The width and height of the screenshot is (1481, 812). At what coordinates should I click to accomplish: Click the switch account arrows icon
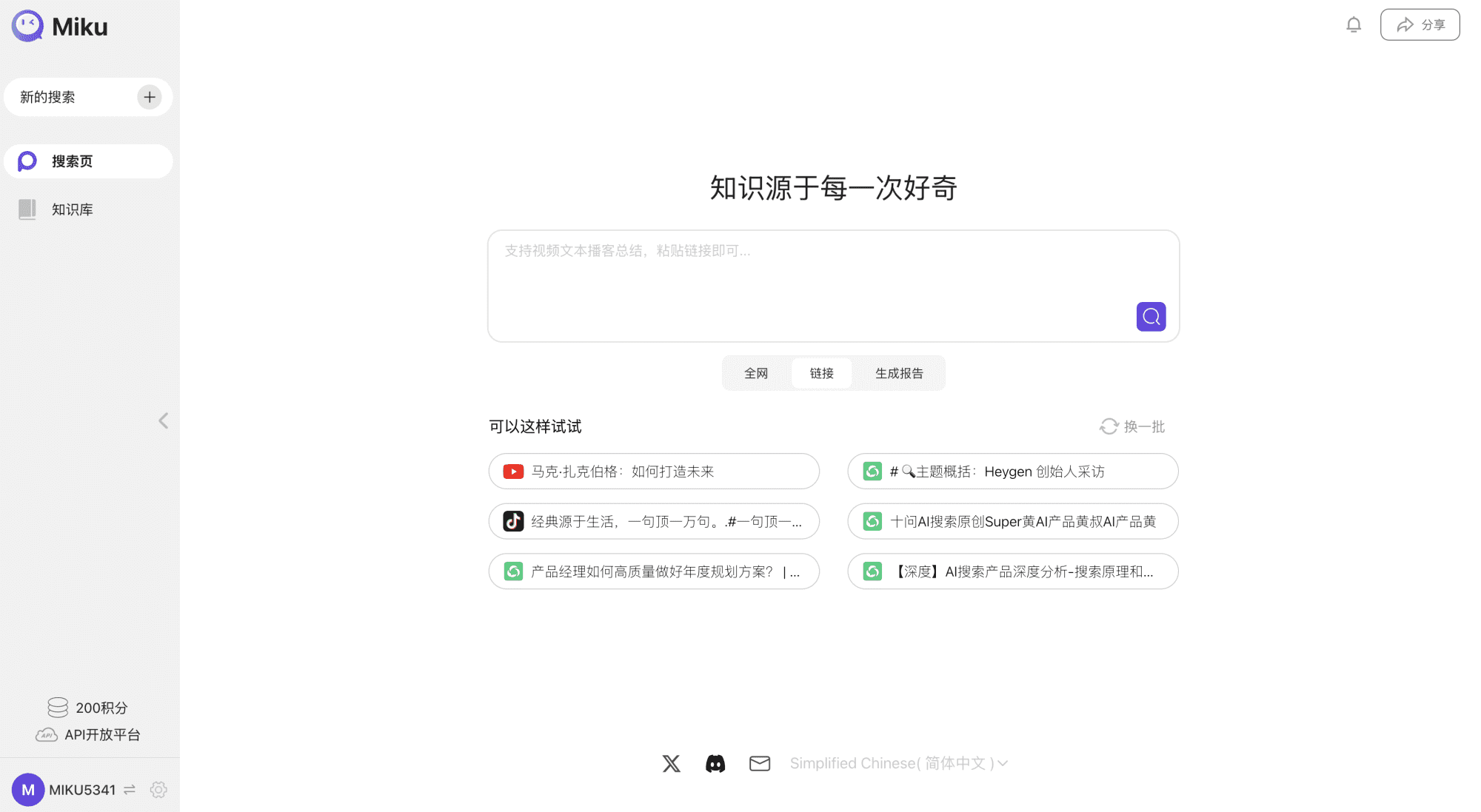click(130, 790)
